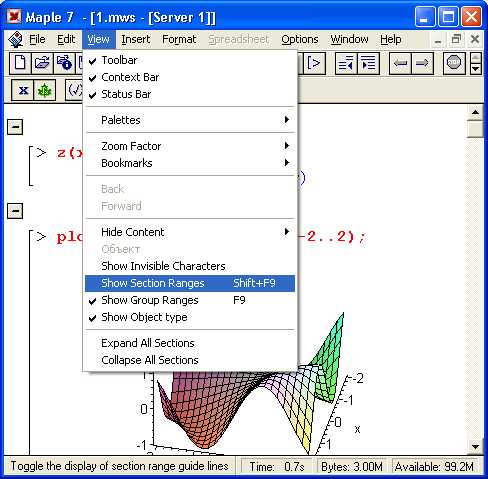Toggle the x math input icon

(x=23, y=90)
